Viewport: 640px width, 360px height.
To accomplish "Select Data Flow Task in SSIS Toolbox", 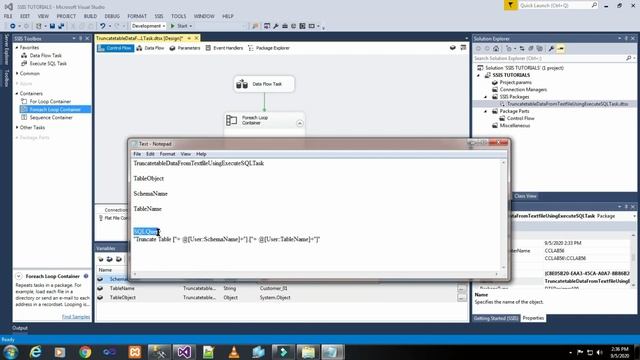I will [x=45, y=56].
